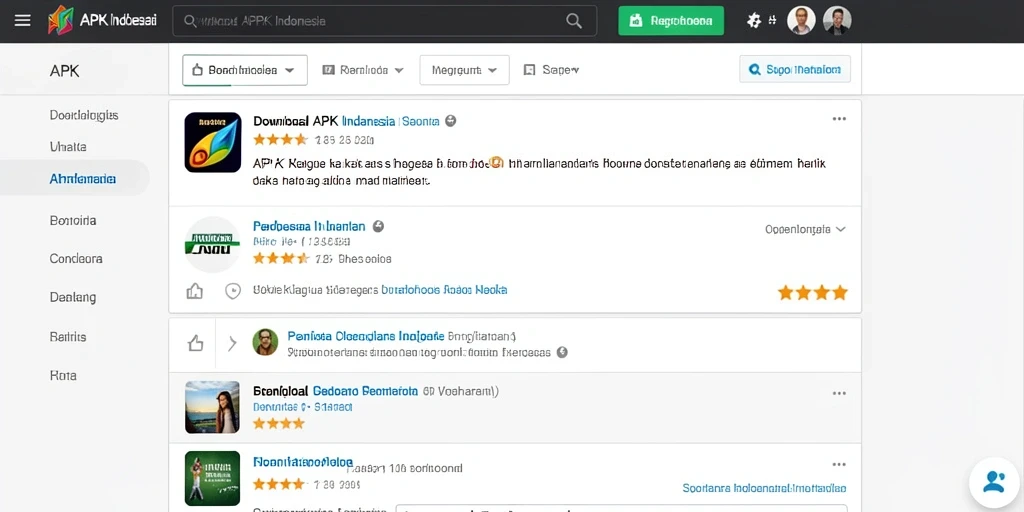Open Pedoesea Indanian title link
Image resolution: width=1024 pixels, height=512 pixels.
309,226
